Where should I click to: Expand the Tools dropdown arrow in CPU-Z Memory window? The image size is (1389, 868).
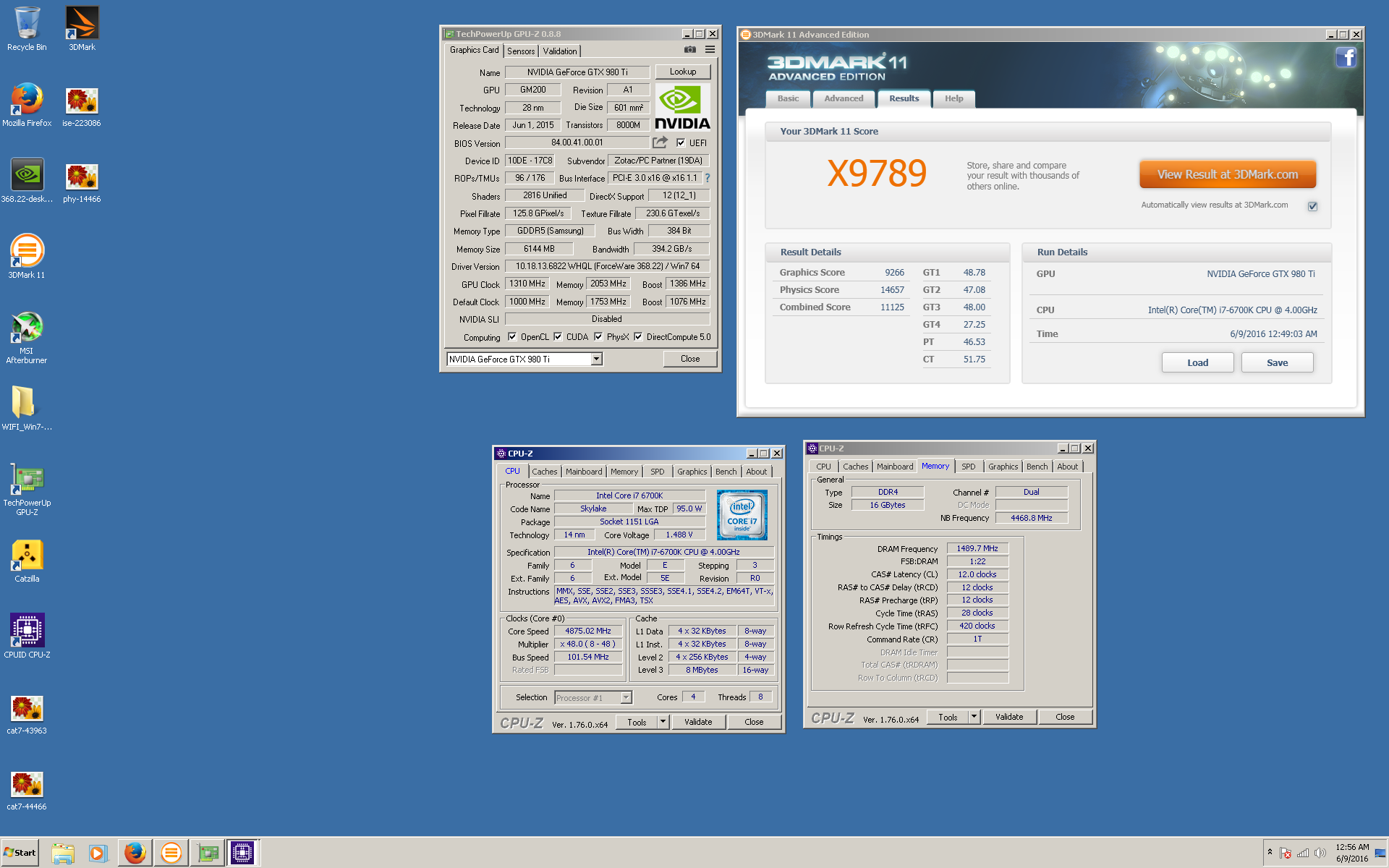974,717
